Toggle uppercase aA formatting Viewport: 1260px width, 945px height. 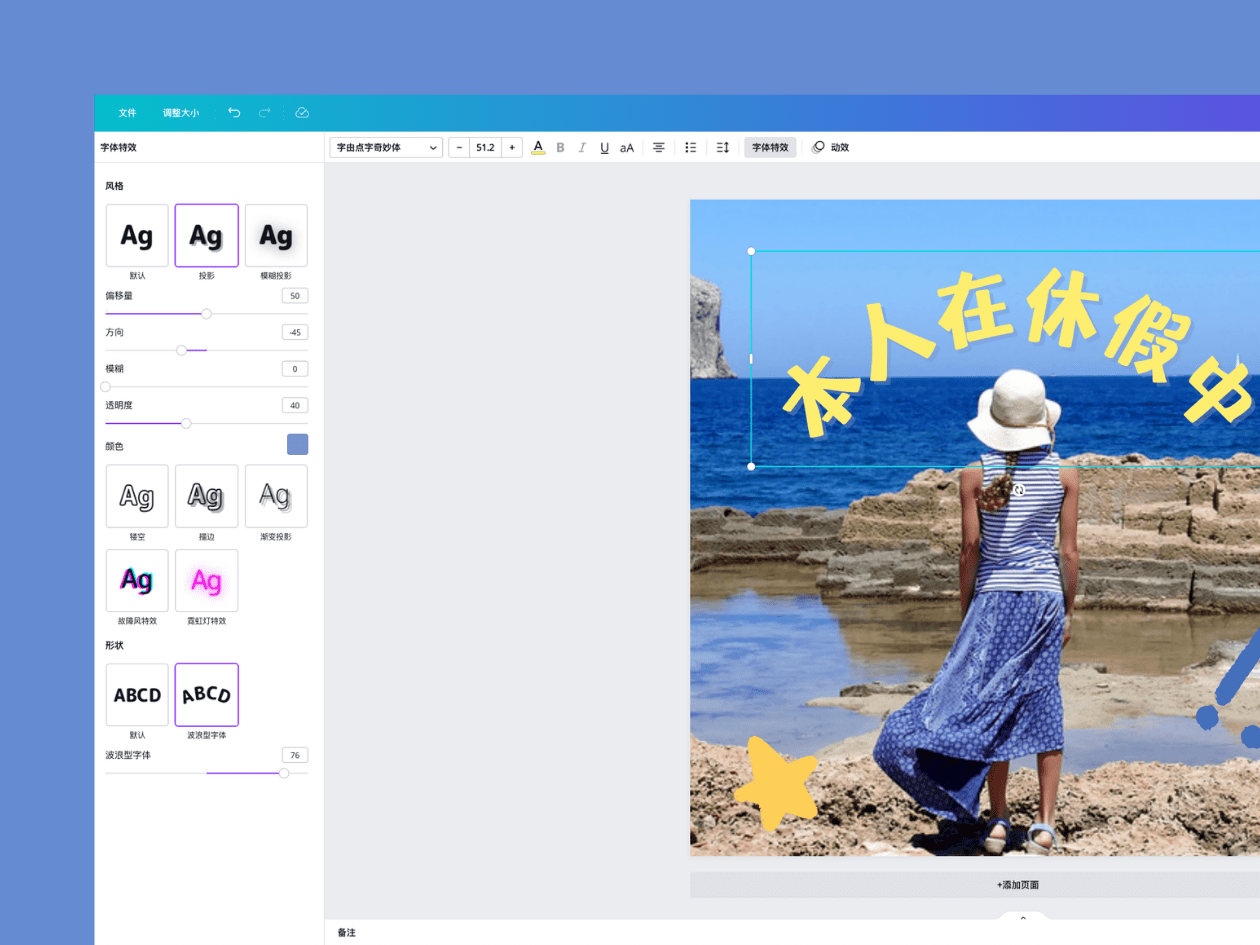627,147
